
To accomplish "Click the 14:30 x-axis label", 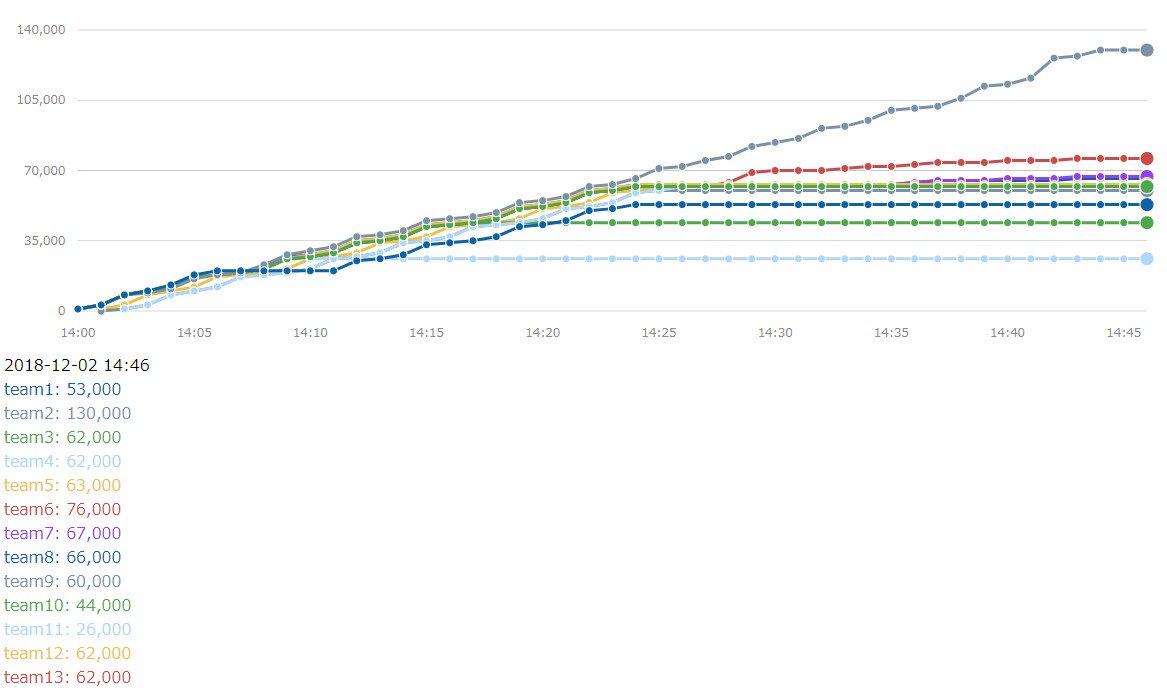I will coord(775,333).
